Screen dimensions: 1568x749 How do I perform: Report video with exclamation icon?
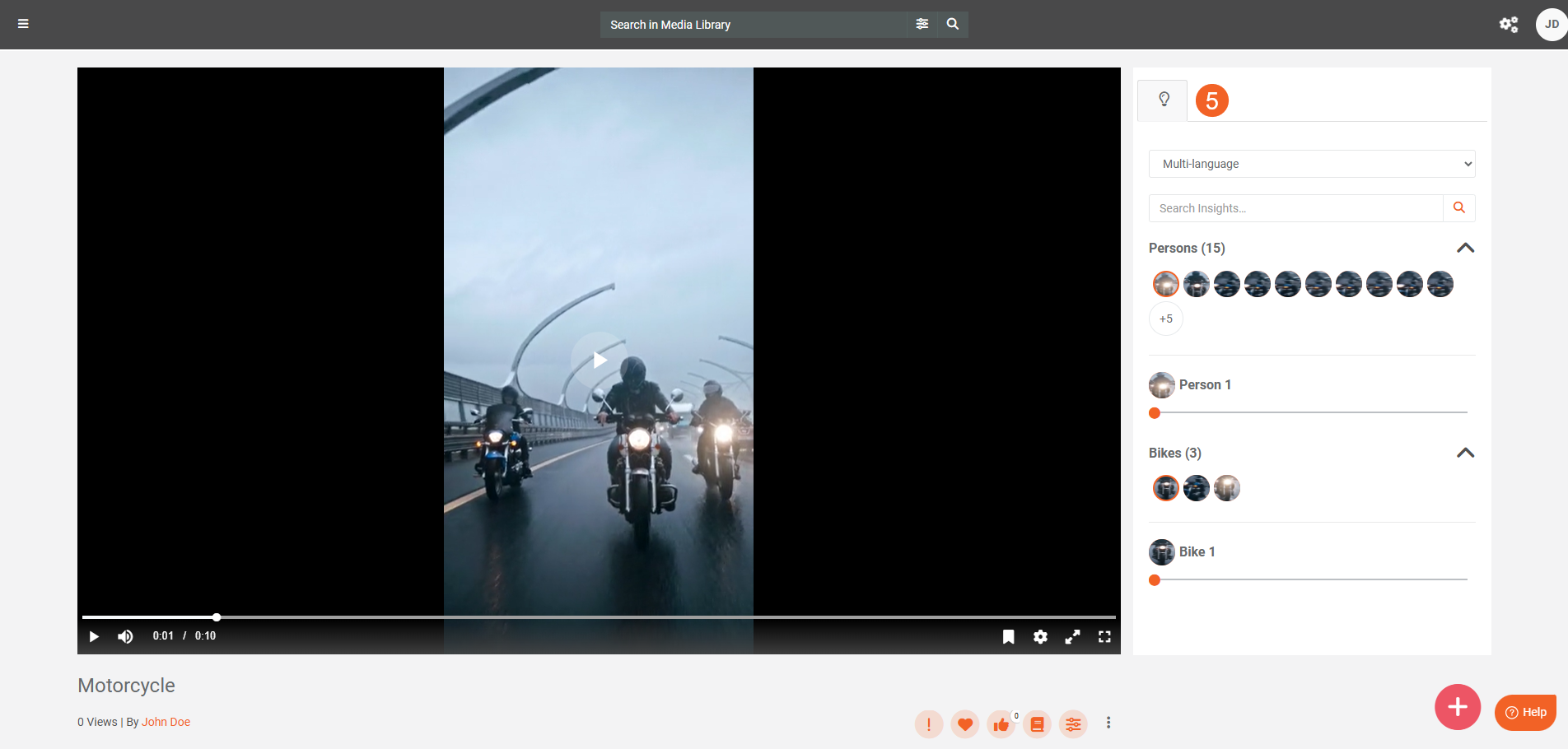pyautogui.click(x=928, y=724)
